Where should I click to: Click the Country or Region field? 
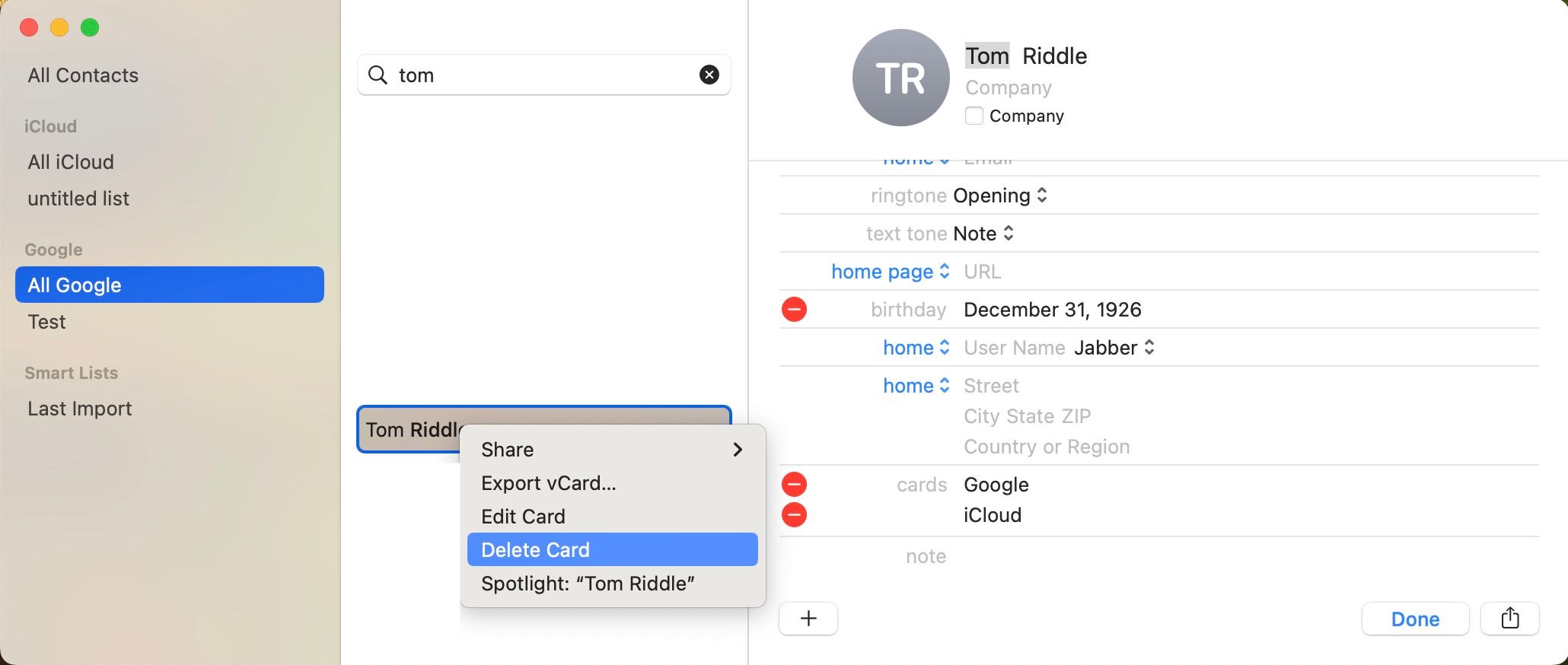pos(1047,447)
